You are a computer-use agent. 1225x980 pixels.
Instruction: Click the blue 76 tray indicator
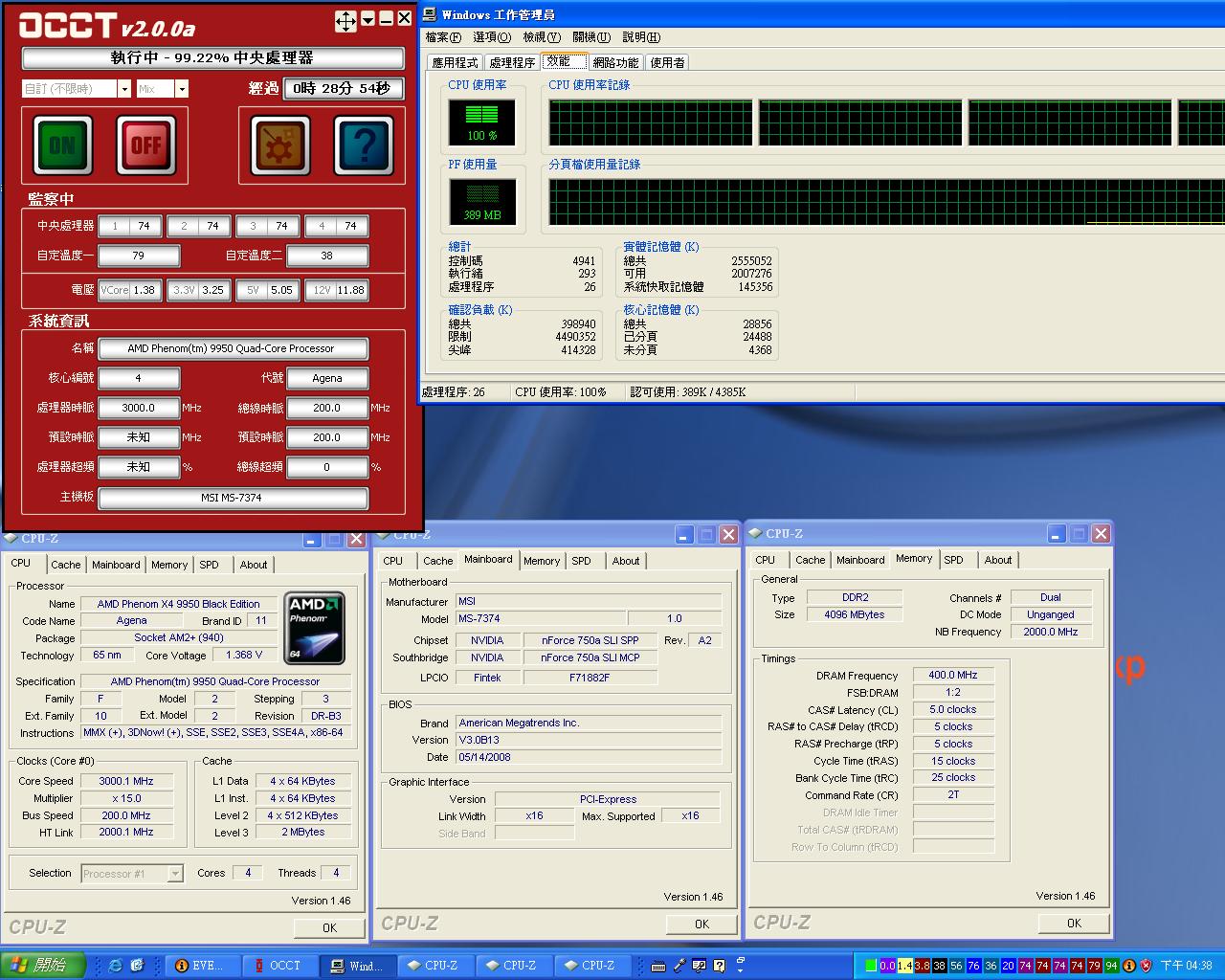973,966
